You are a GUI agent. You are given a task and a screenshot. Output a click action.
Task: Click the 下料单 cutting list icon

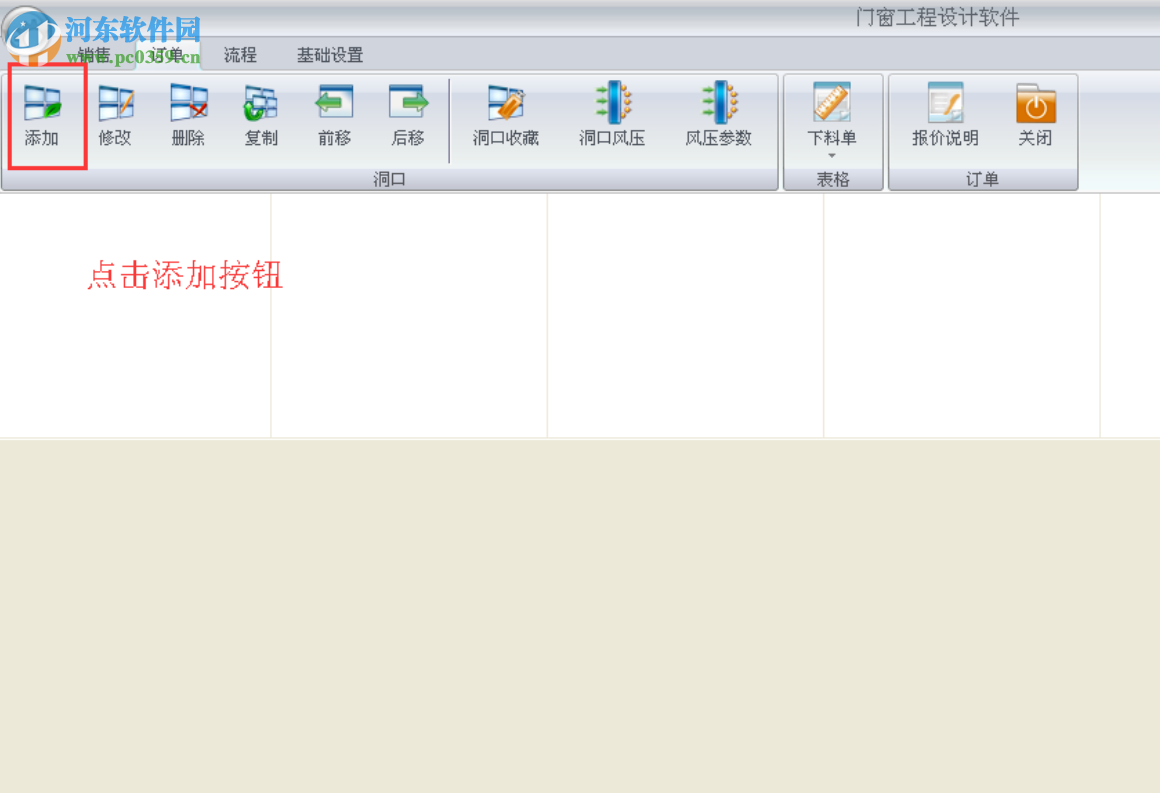coord(833,105)
